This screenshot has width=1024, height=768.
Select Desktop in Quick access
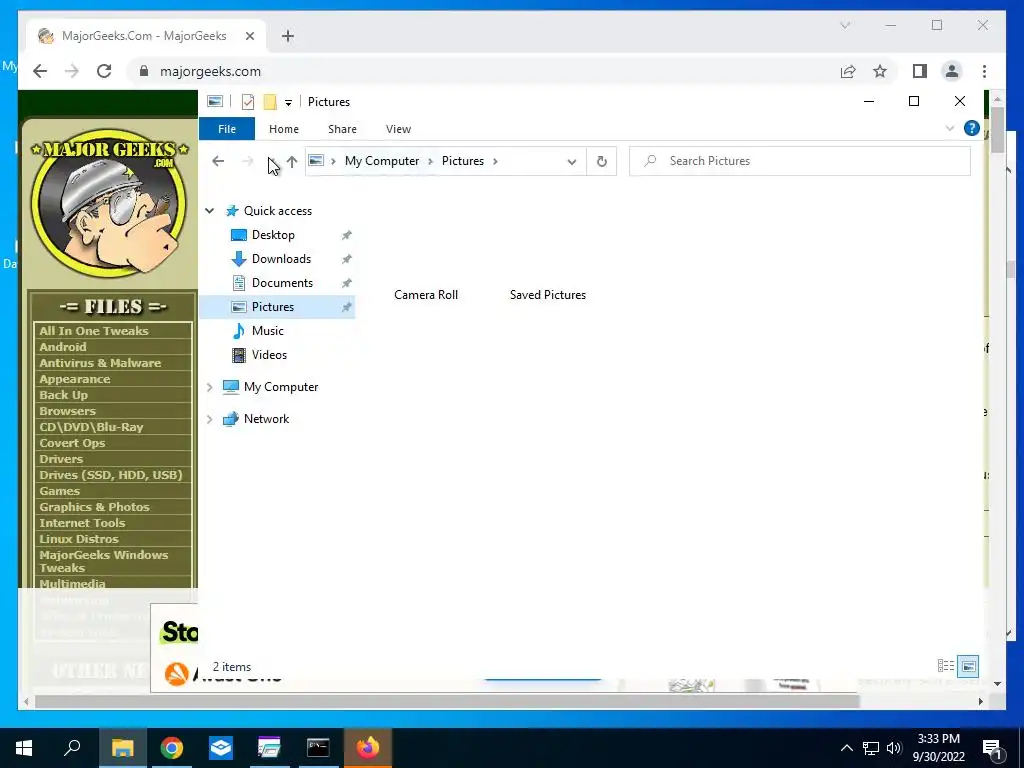pos(273,235)
